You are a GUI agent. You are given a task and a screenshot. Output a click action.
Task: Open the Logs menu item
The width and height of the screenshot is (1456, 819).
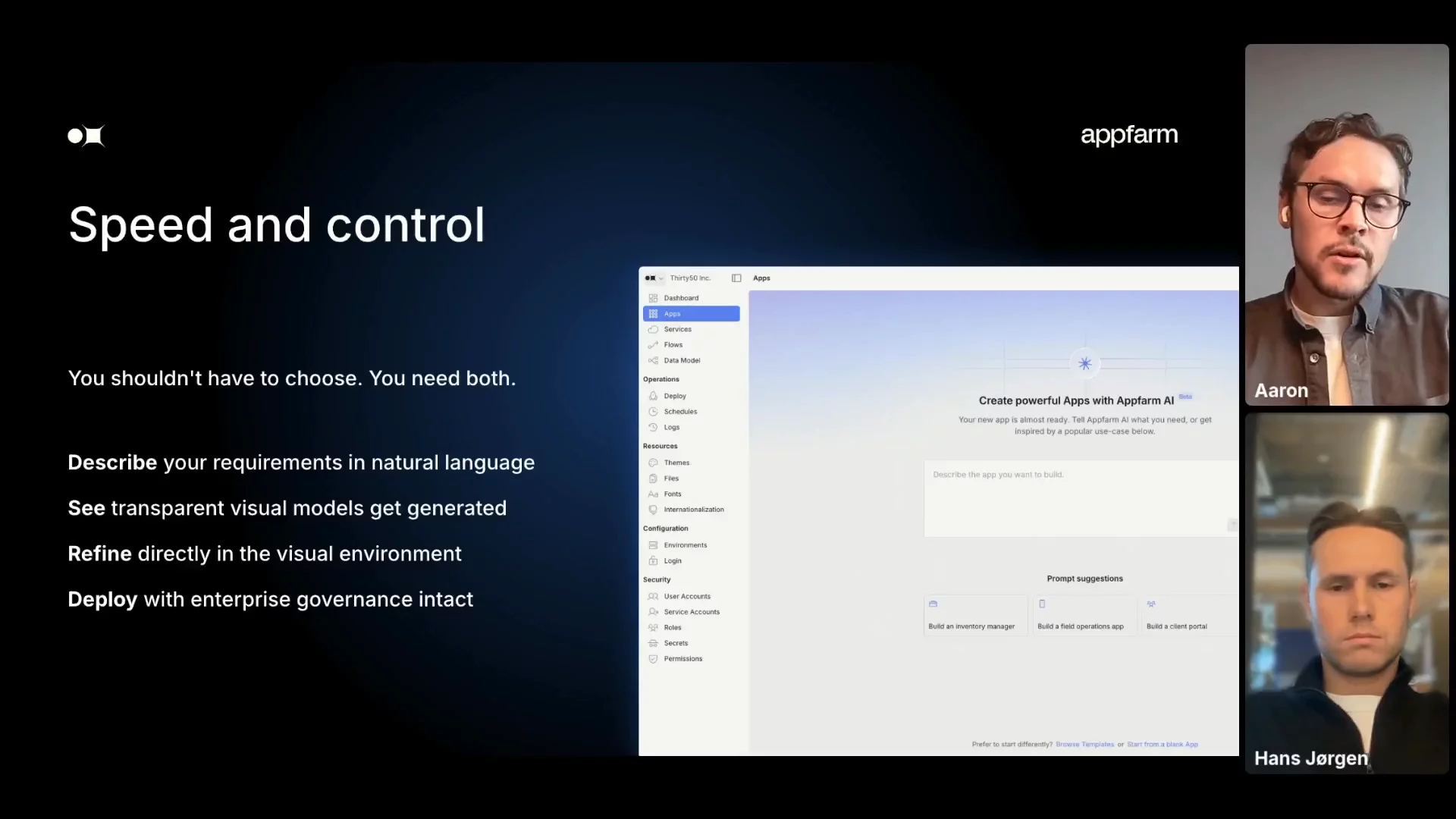[671, 428]
